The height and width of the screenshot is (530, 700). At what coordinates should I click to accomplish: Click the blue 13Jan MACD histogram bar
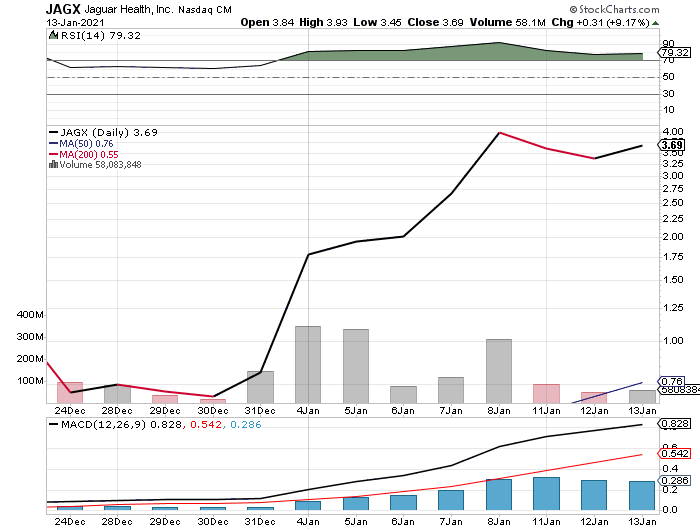point(642,496)
